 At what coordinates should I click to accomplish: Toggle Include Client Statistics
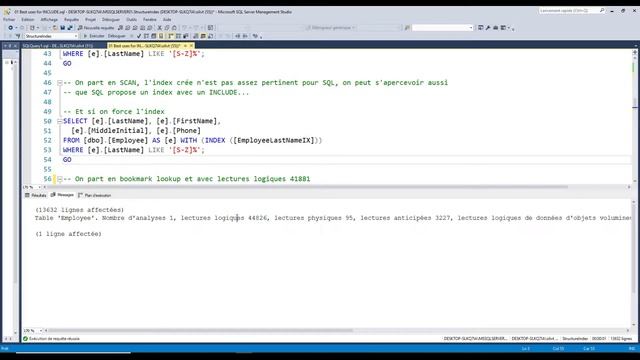[185, 36]
